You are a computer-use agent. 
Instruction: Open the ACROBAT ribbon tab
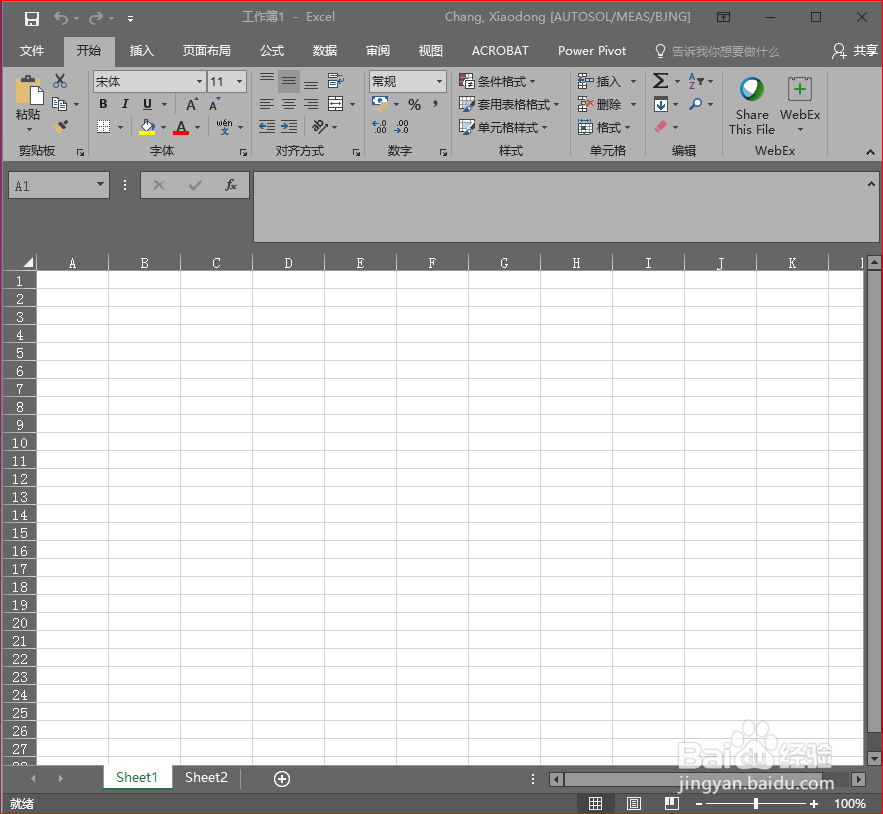click(x=500, y=50)
